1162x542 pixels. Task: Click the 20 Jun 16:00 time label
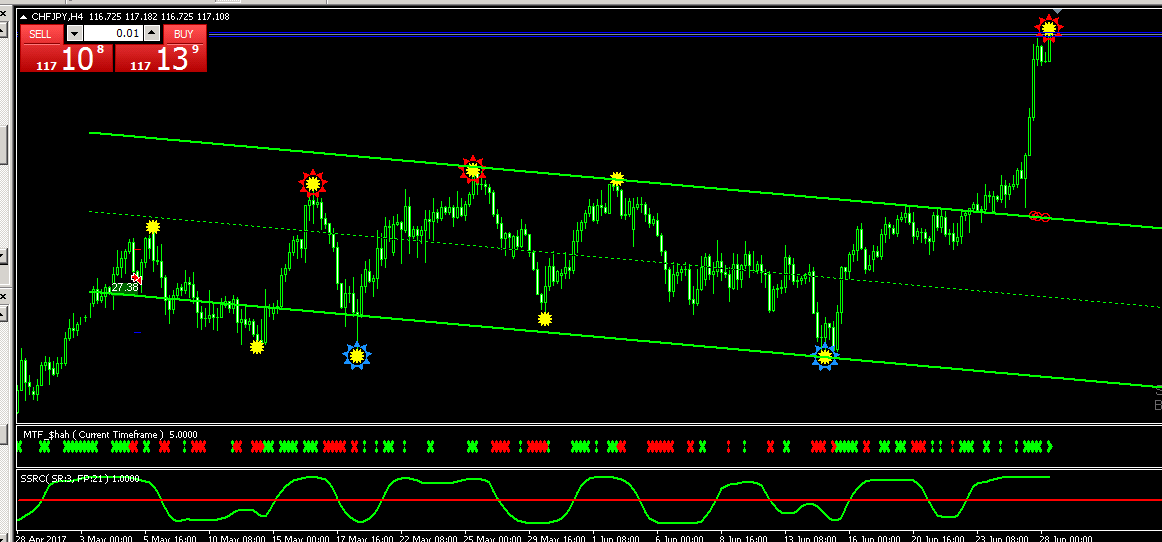pos(940,538)
